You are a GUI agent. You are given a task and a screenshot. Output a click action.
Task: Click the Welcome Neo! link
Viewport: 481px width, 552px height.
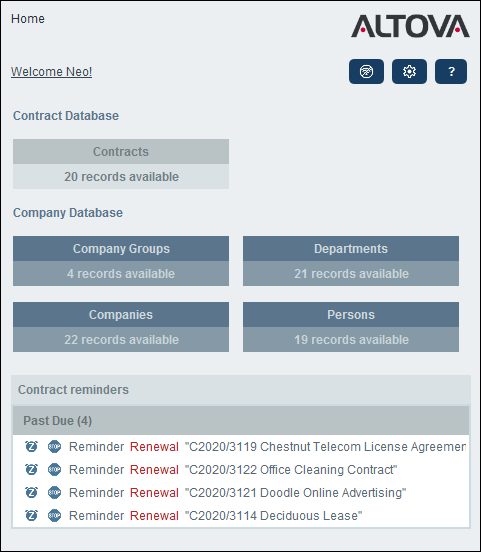point(51,71)
